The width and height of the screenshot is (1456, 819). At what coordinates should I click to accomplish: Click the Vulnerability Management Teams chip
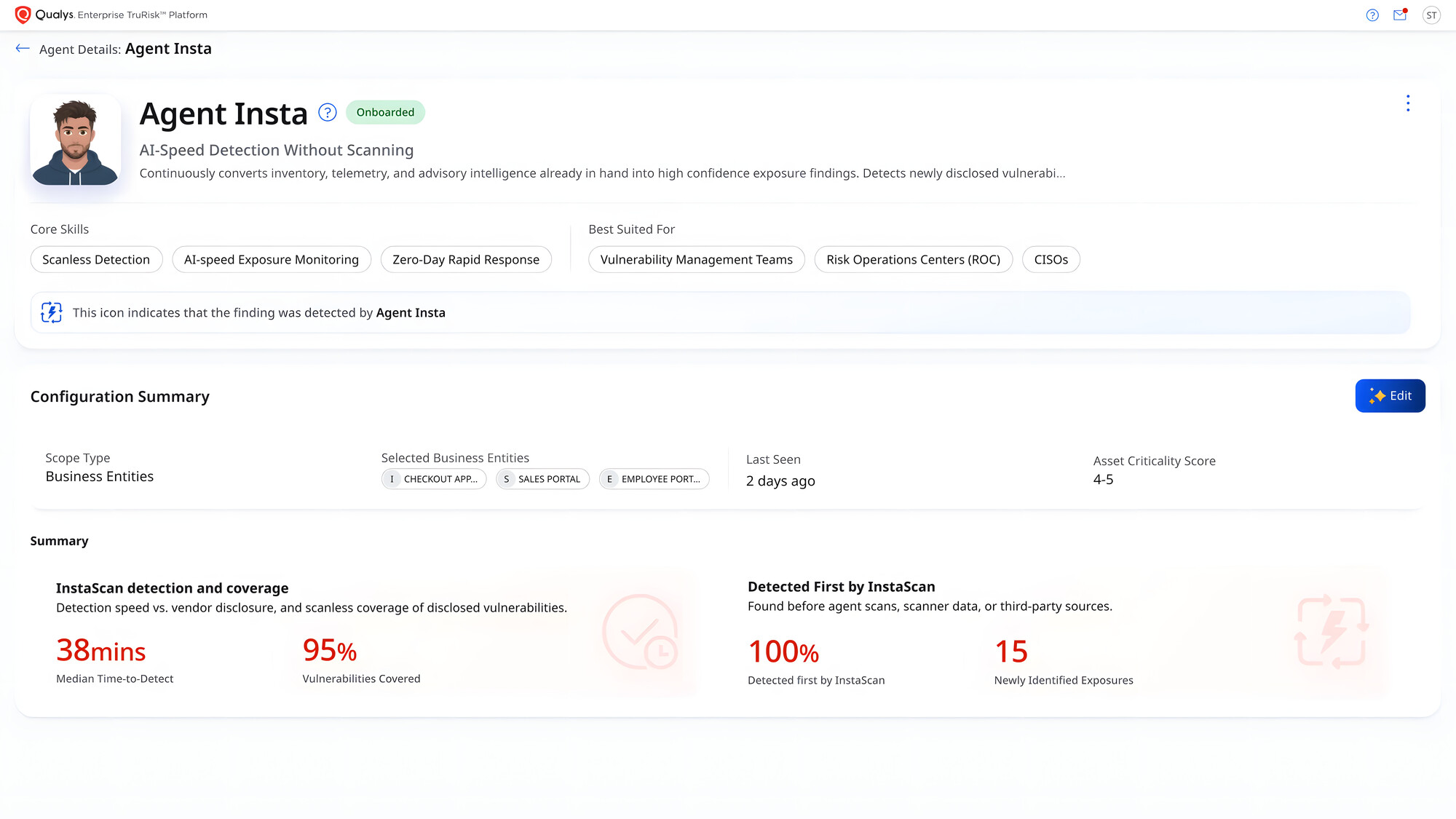tap(697, 260)
